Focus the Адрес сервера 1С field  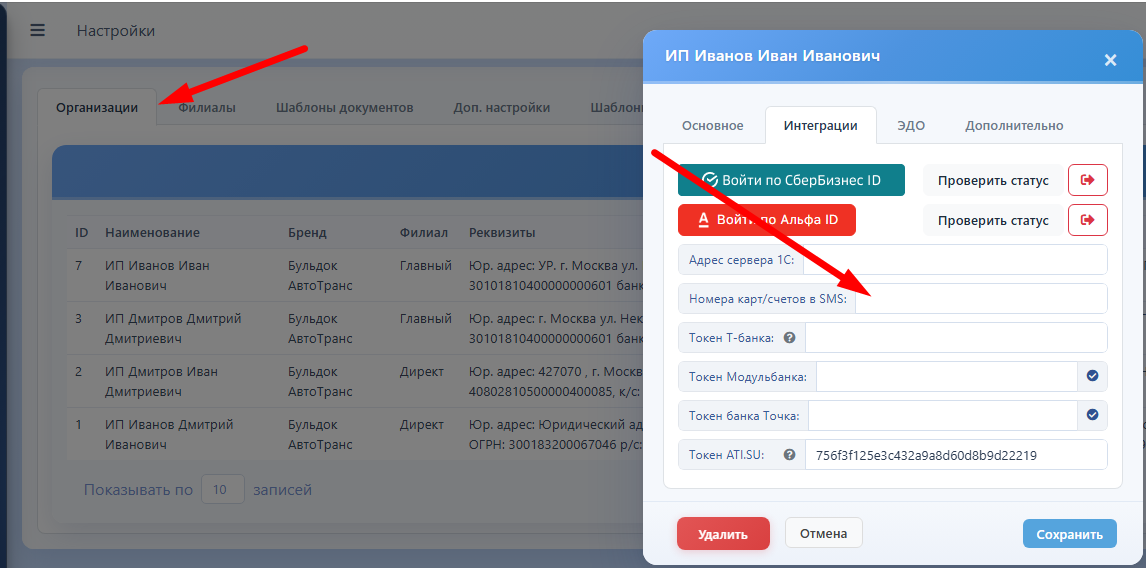click(x=955, y=260)
